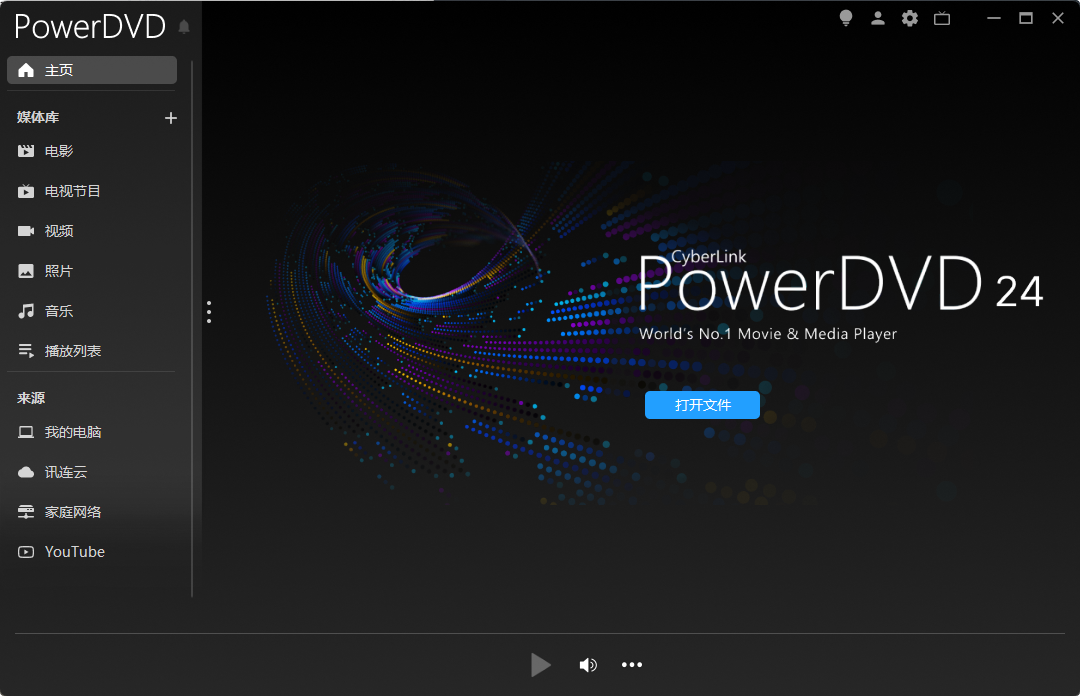
Task: Select the TV shows (电视节目) library icon
Action: (x=25, y=190)
